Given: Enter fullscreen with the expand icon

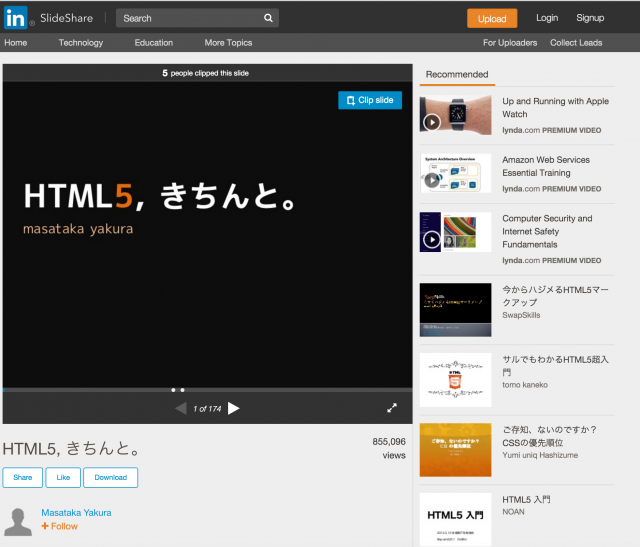Looking at the screenshot, I should click(x=392, y=408).
